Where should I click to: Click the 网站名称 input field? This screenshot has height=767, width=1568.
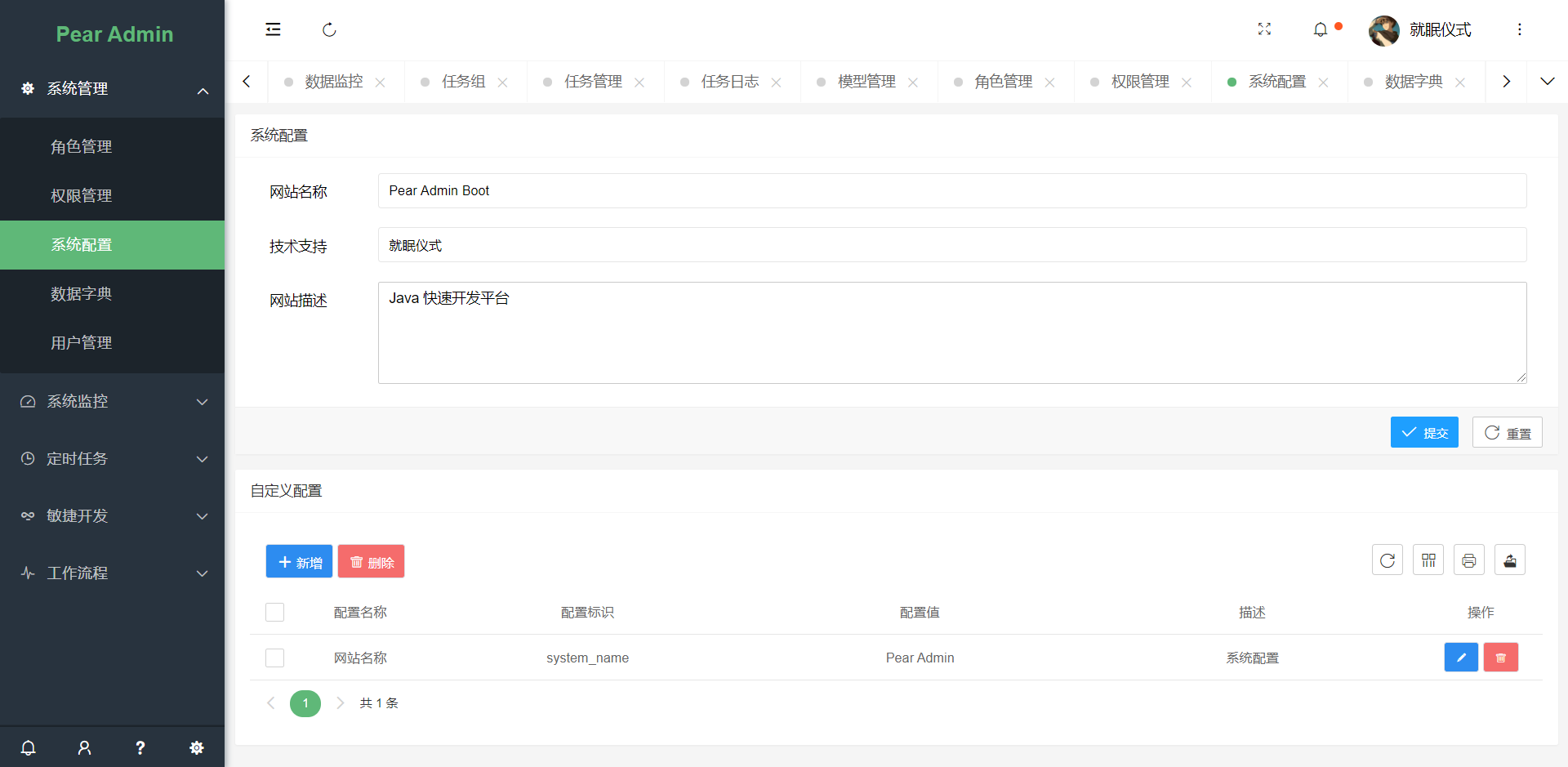tap(952, 190)
